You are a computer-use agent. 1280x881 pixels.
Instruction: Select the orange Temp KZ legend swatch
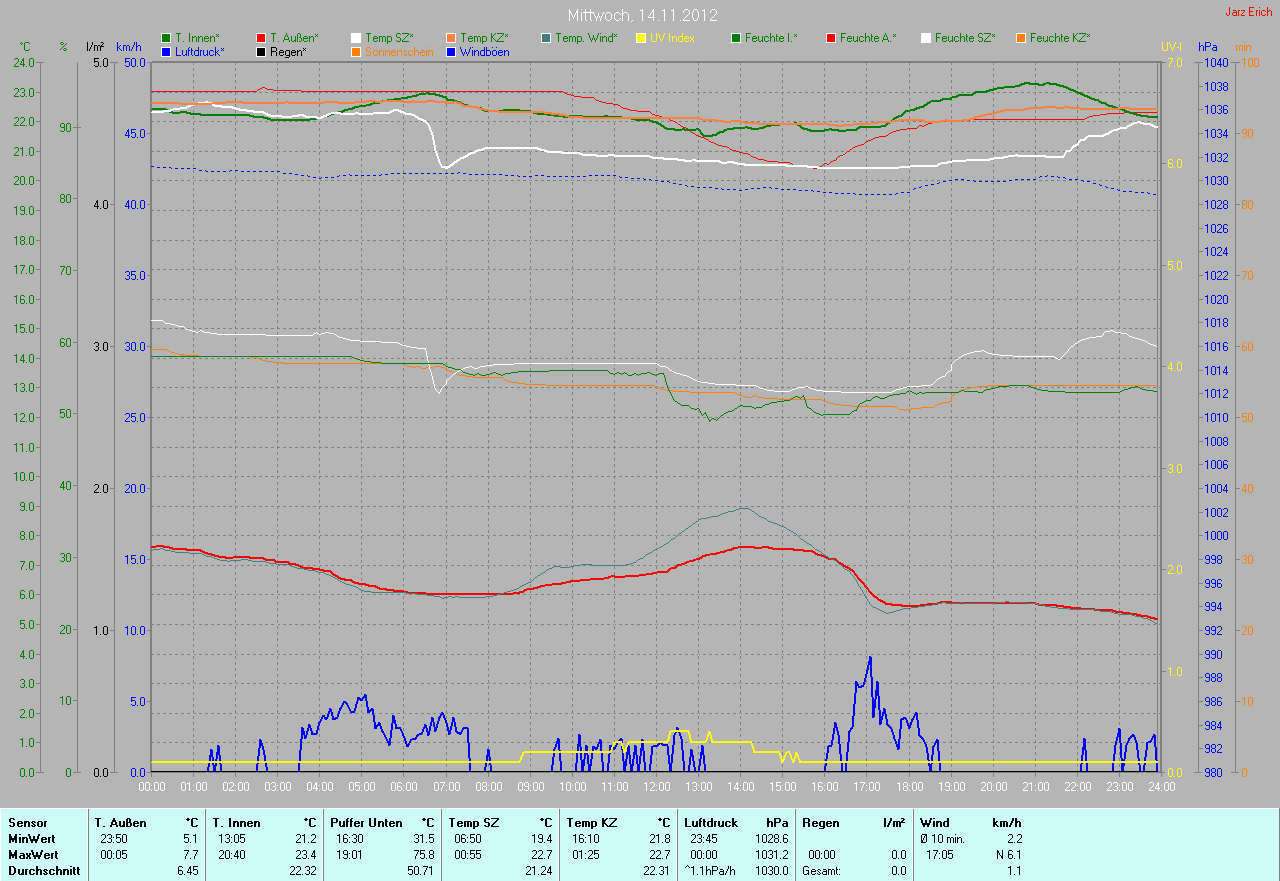pos(451,38)
